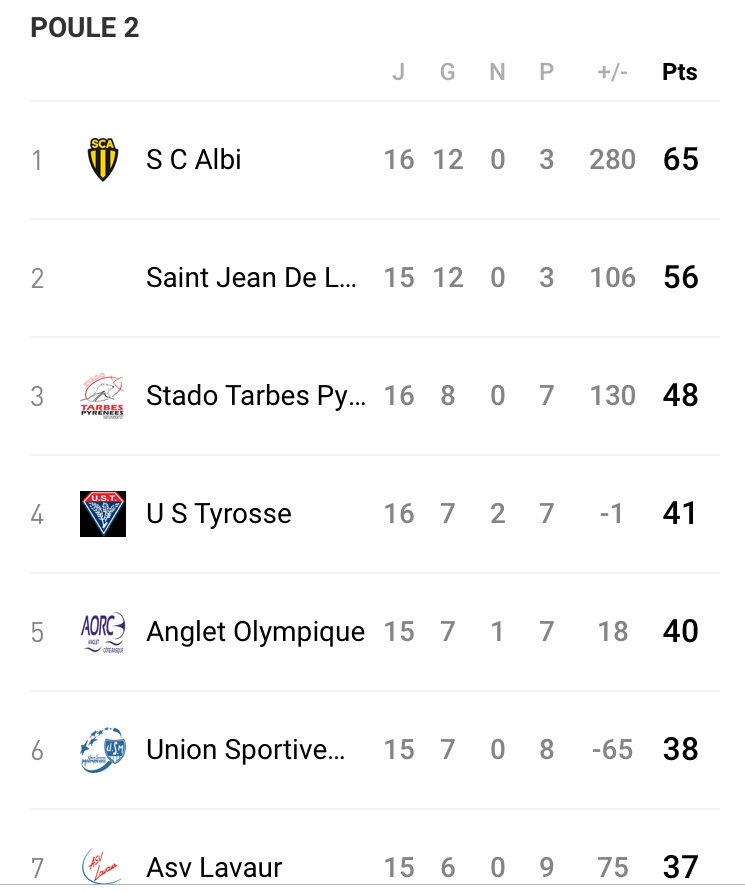Click the S C Albi club logo
The image size is (745, 893).
pyautogui.click(x=102, y=160)
